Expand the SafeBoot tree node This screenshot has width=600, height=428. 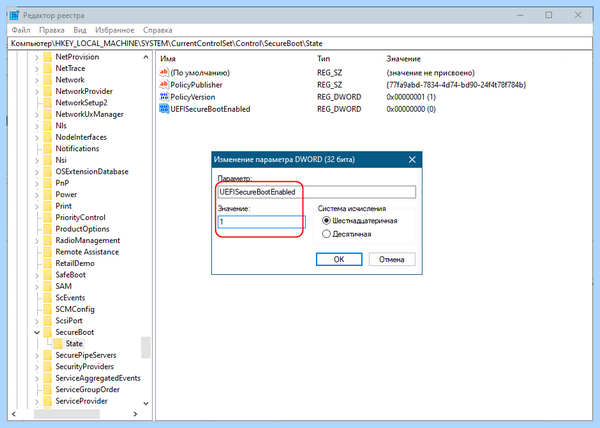tap(37, 275)
